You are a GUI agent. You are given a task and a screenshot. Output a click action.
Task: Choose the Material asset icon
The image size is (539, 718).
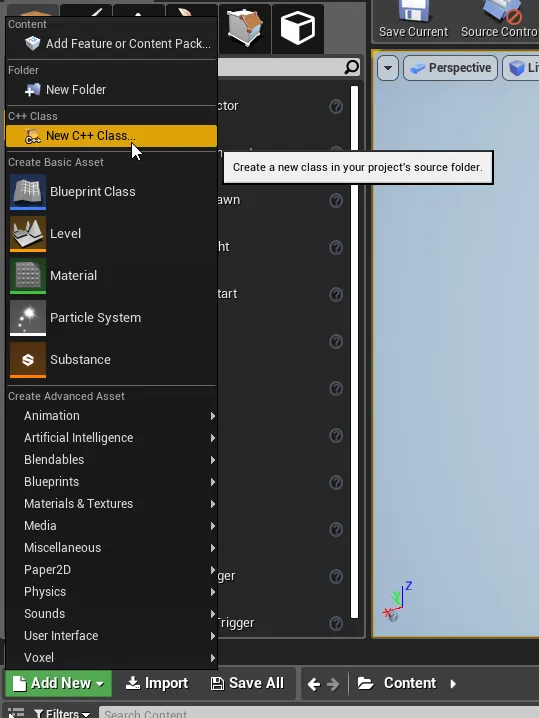[x=28, y=276]
